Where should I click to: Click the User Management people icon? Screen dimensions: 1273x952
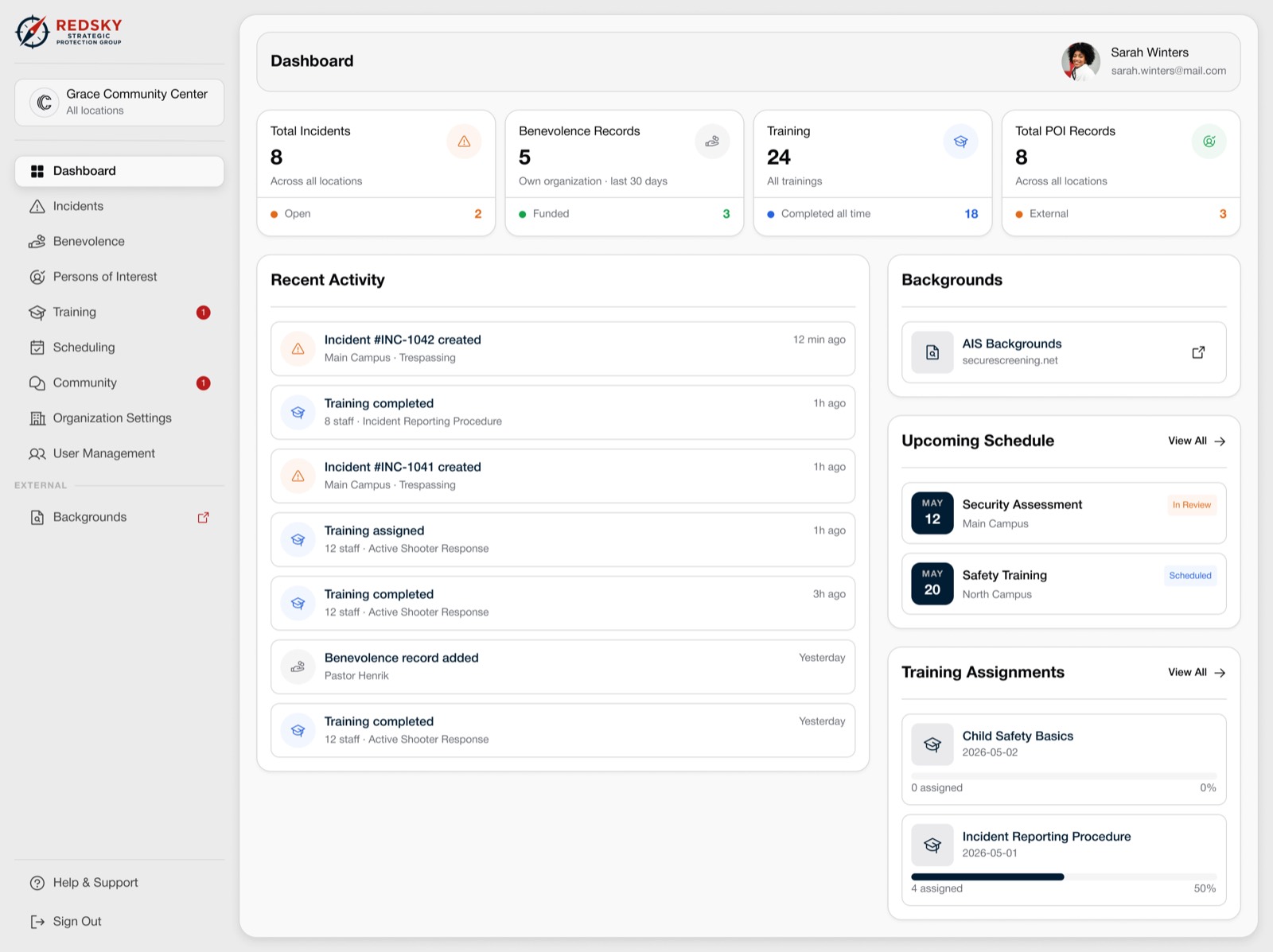[x=37, y=453]
